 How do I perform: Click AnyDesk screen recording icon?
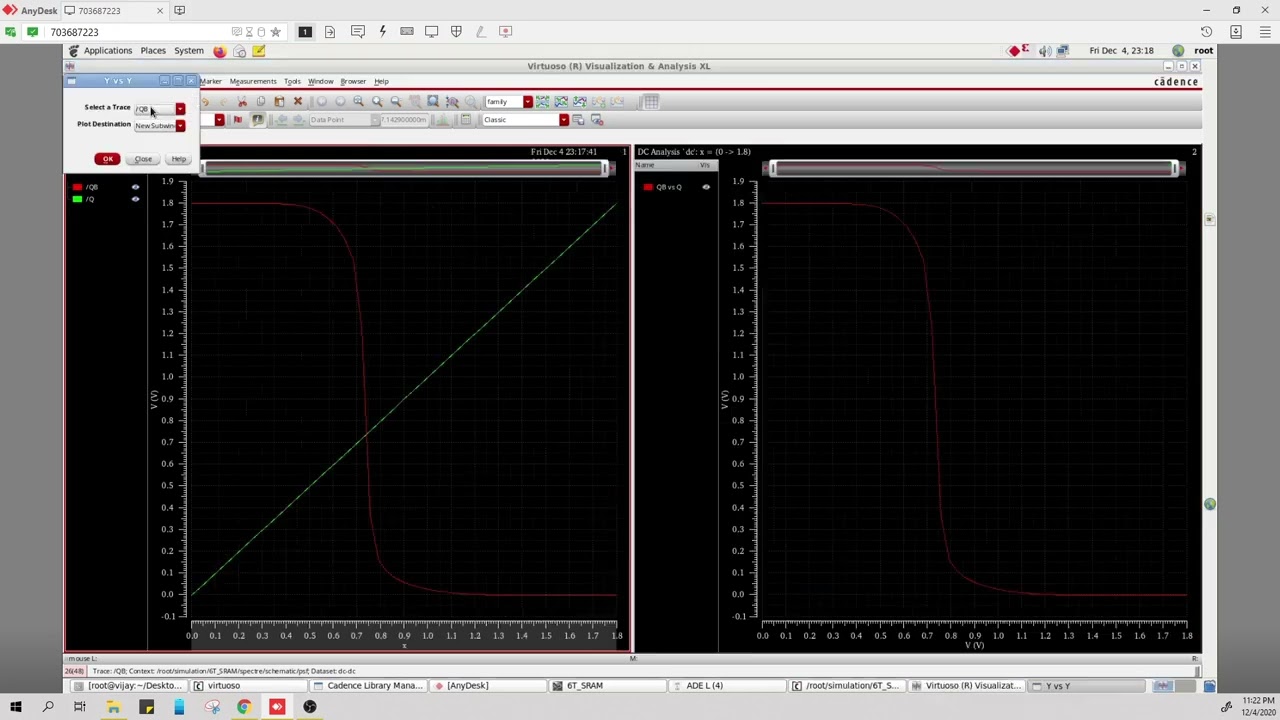pyautogui.click(x=505, y=32)
